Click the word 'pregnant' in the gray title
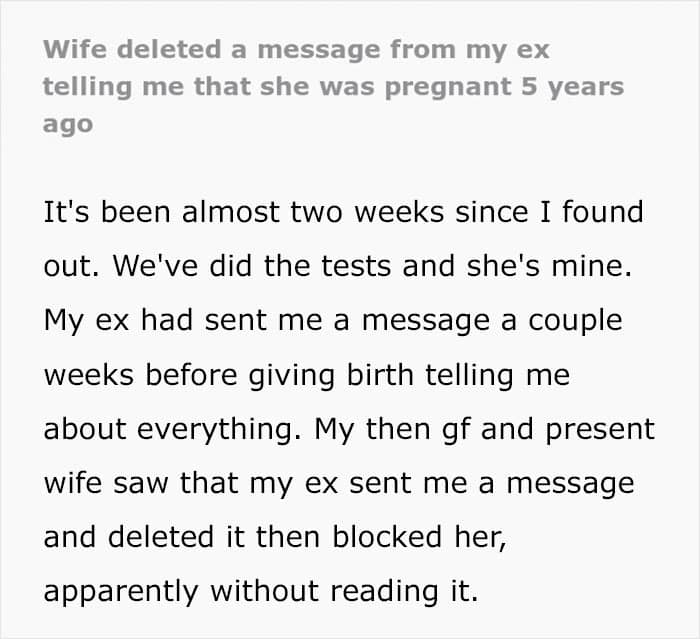Viewport: 700px width, 639px height. (448, 88)
